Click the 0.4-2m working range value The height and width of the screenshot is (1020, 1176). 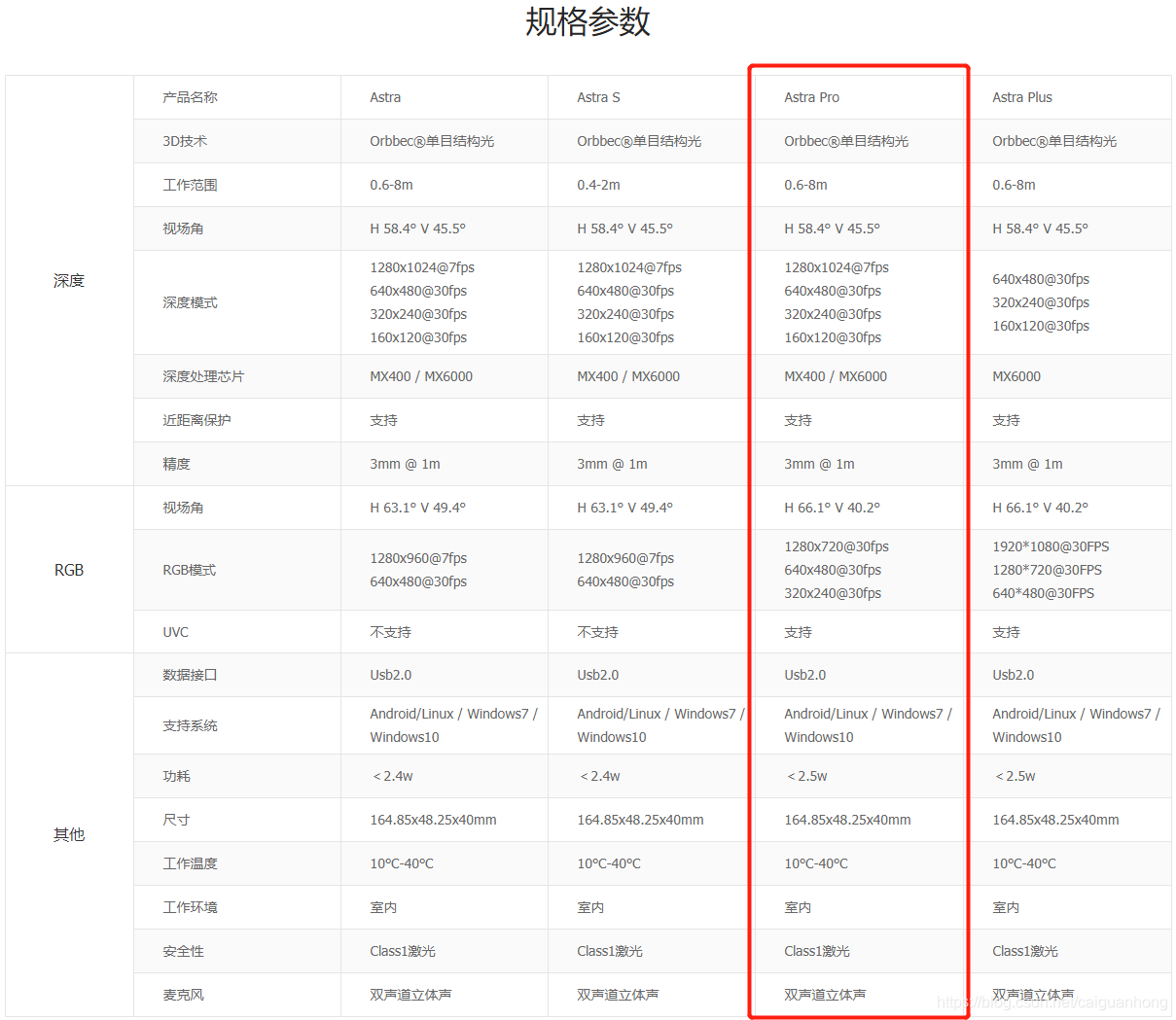(598, 185)
